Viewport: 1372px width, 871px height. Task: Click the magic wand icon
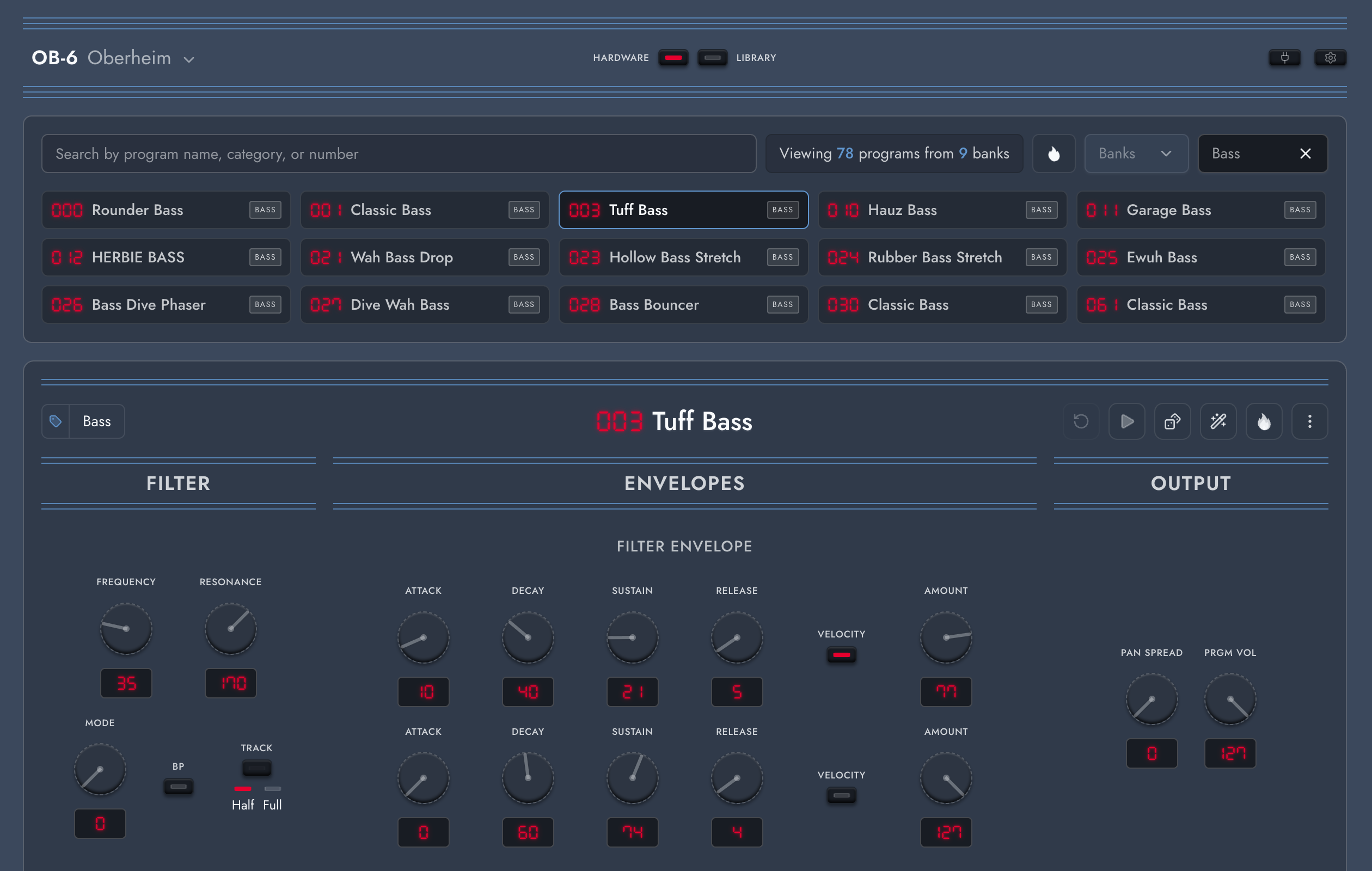1218,421
